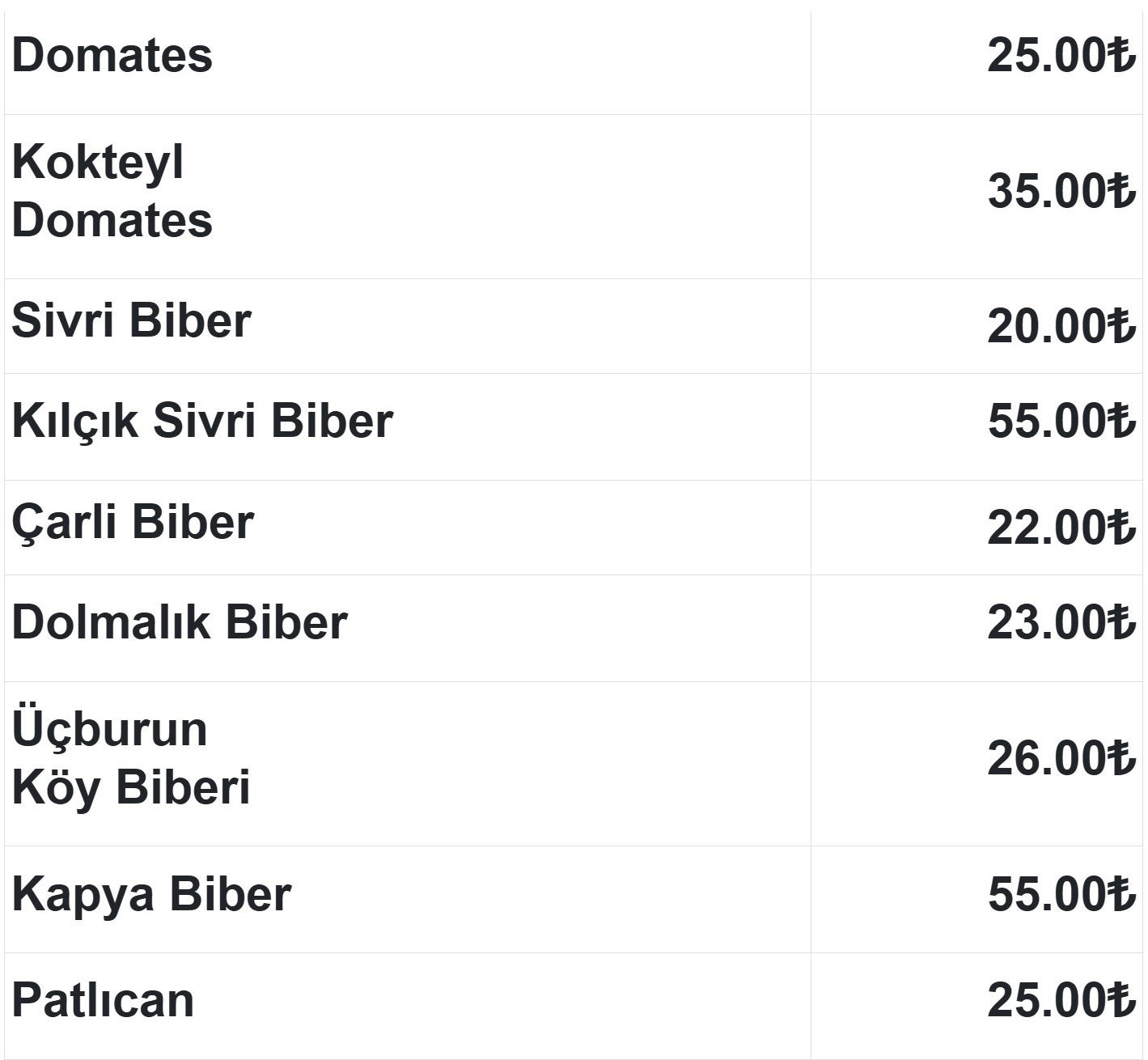Click the Üçburun Köy Biberi label
Viewport: 1148px width, 1060px height.
point(131,759)
